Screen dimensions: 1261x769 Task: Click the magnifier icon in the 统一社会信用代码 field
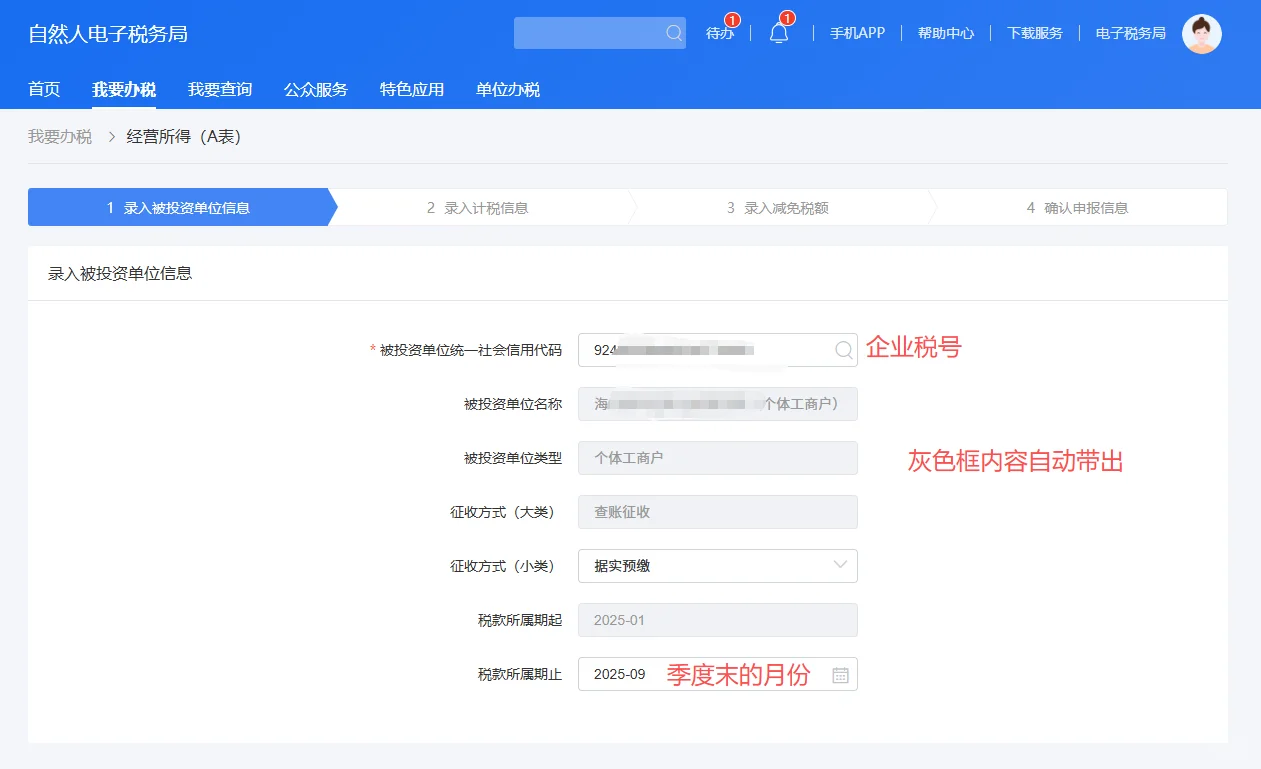(843, 350)
